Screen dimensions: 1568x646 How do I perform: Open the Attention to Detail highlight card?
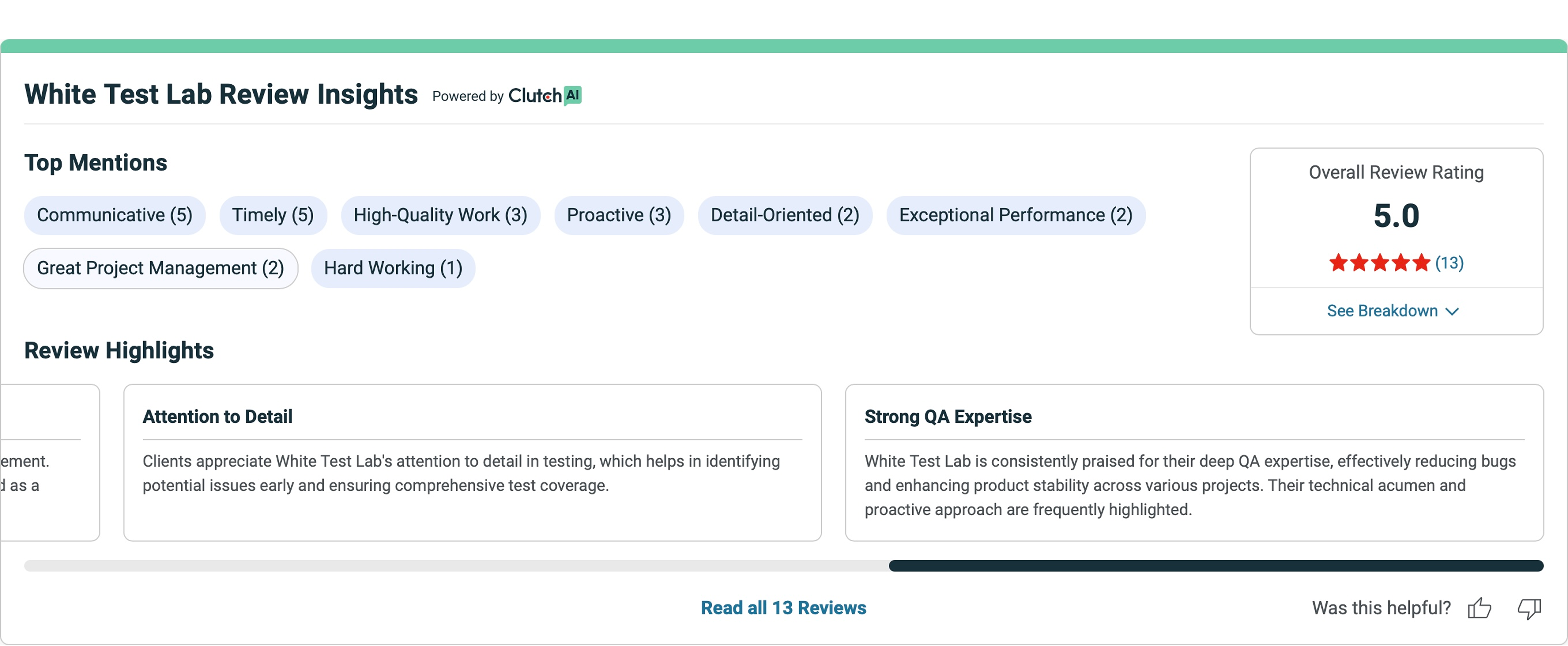[x=472, y=462]
